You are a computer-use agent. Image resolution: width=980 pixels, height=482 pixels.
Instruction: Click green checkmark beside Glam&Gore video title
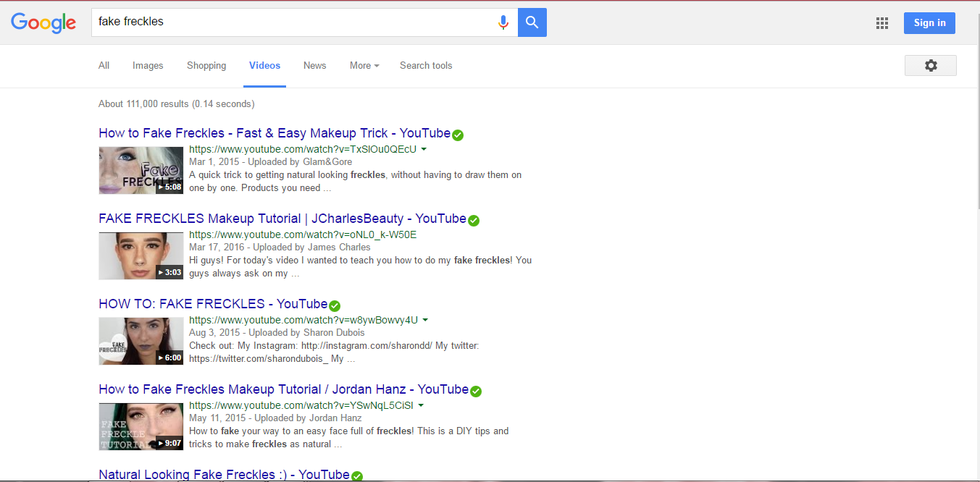click(458, 134)
